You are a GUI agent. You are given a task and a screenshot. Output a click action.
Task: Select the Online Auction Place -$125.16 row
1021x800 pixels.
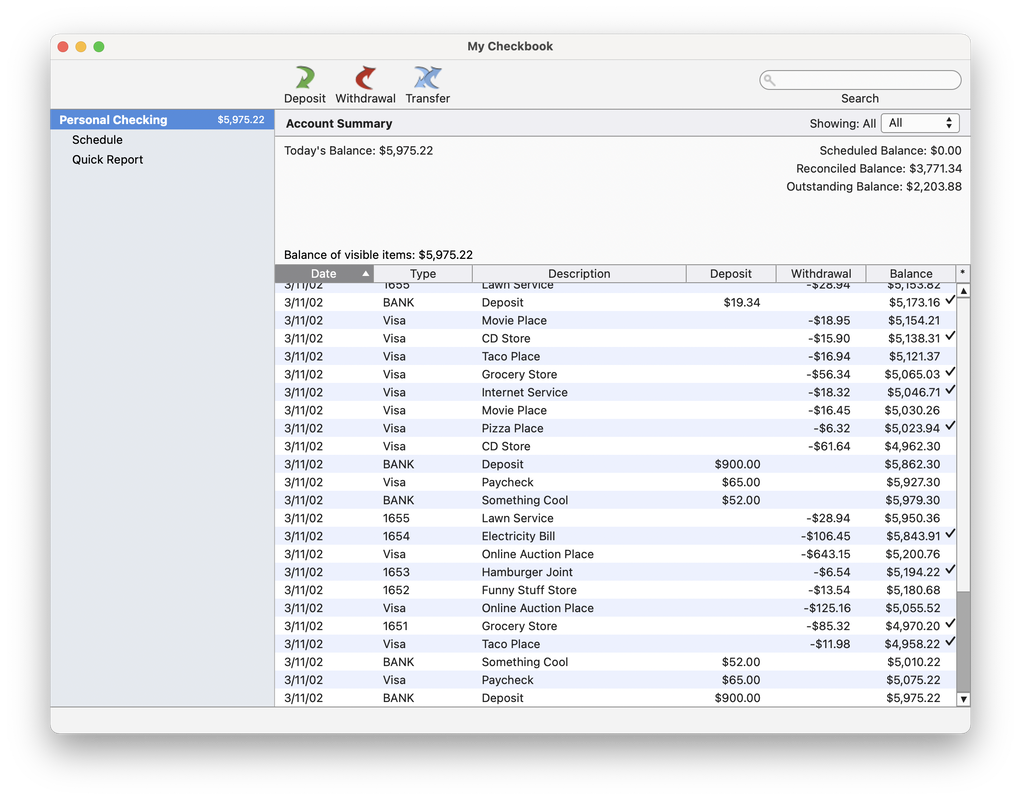point(616,608)
